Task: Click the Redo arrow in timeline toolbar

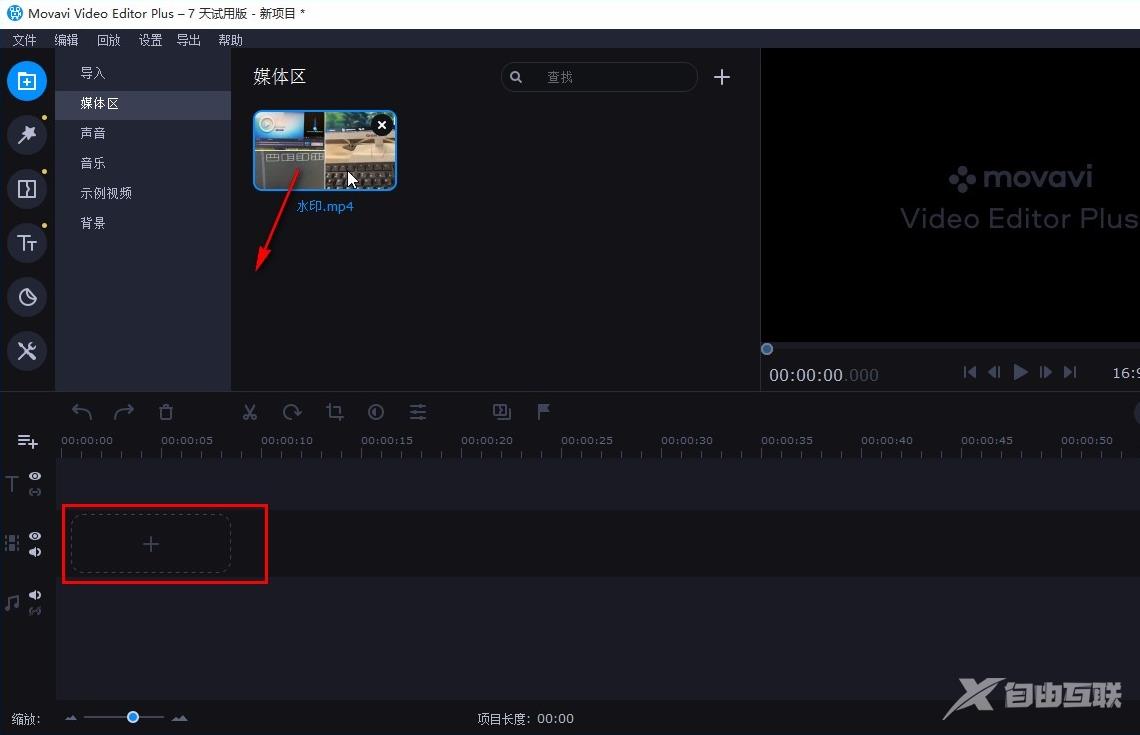Action: coord(124,412)
